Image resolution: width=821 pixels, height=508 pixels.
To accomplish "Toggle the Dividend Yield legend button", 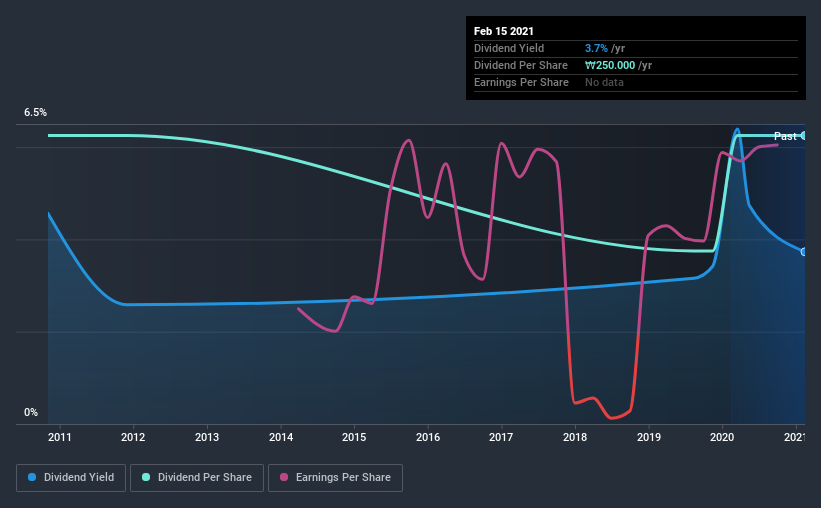I will pyautogui.click(x=71, y=478).
